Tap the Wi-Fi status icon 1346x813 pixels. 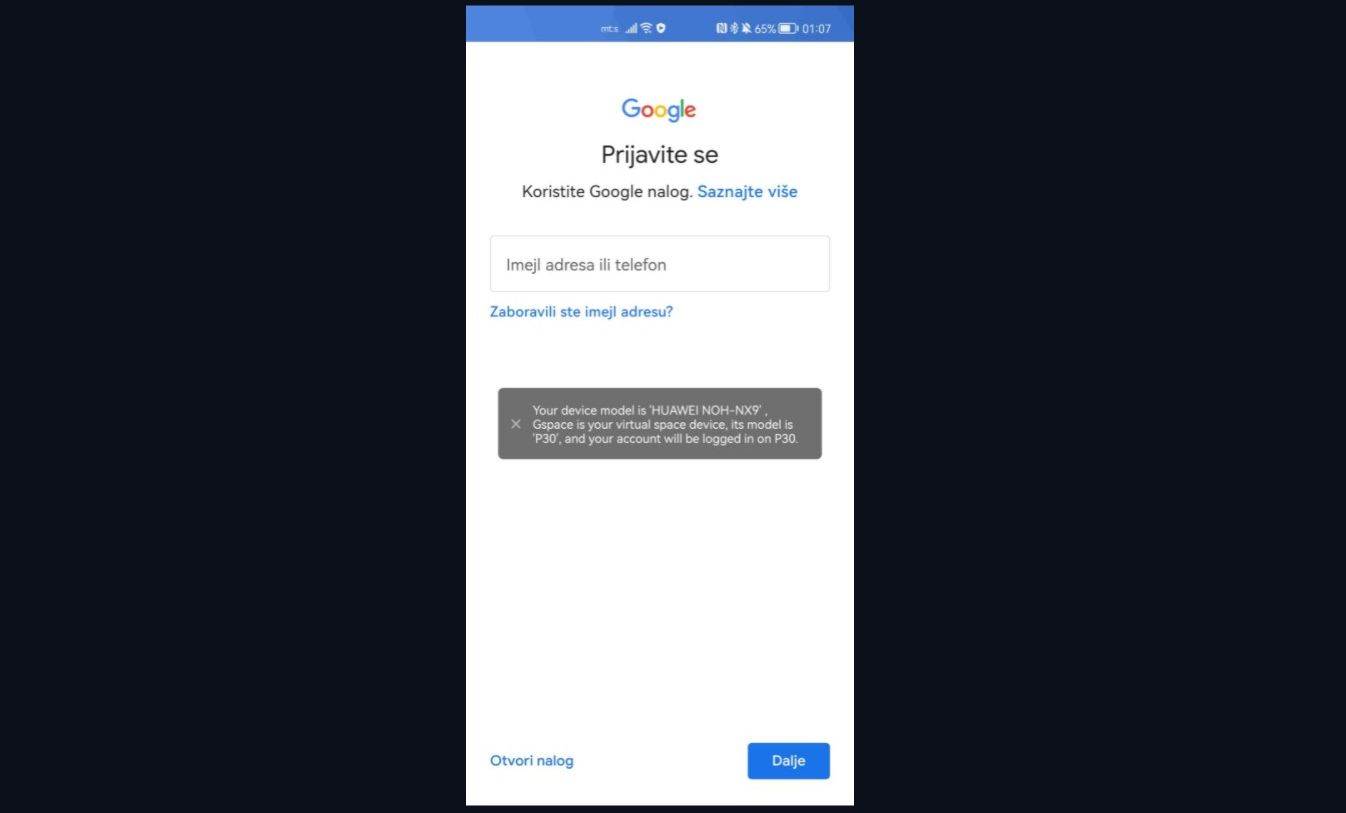(646, 28)
